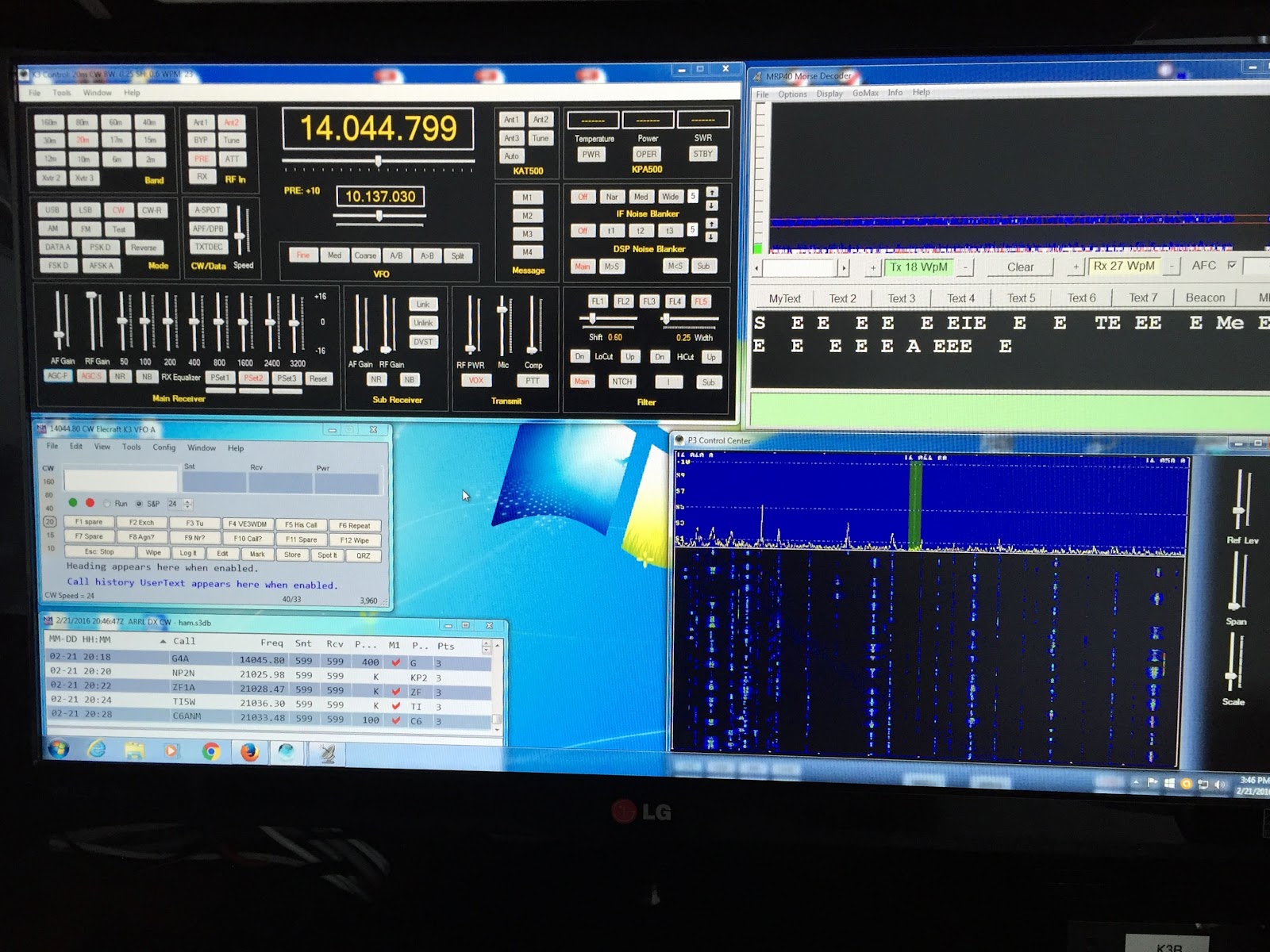Open the Text 4 tab
Image resolution: width=1270 pixels, height=952 pixels.
coord(960,298)
